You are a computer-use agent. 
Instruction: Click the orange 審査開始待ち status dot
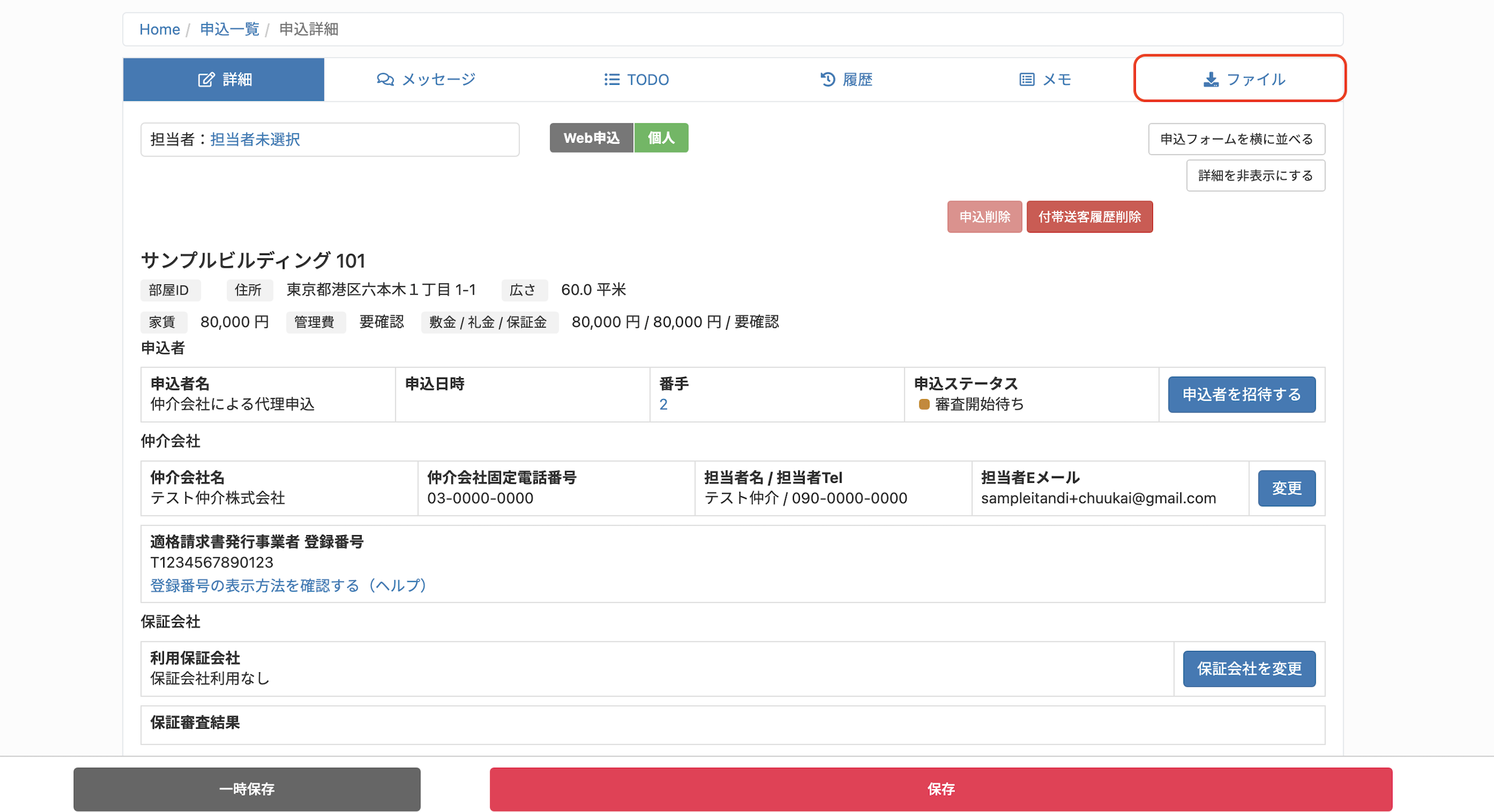click(924, 404)
